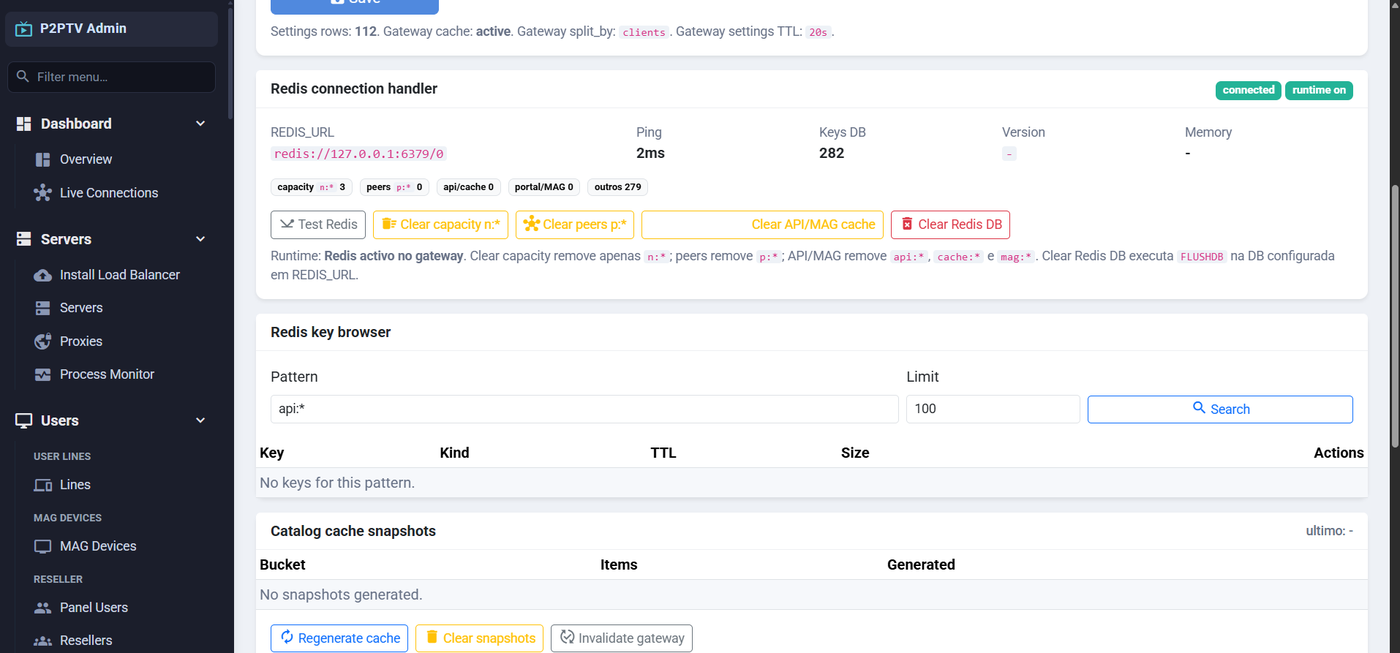Click the trash icon in Clear Redis DB
The image size is (1400, 653).
point(907,224)
